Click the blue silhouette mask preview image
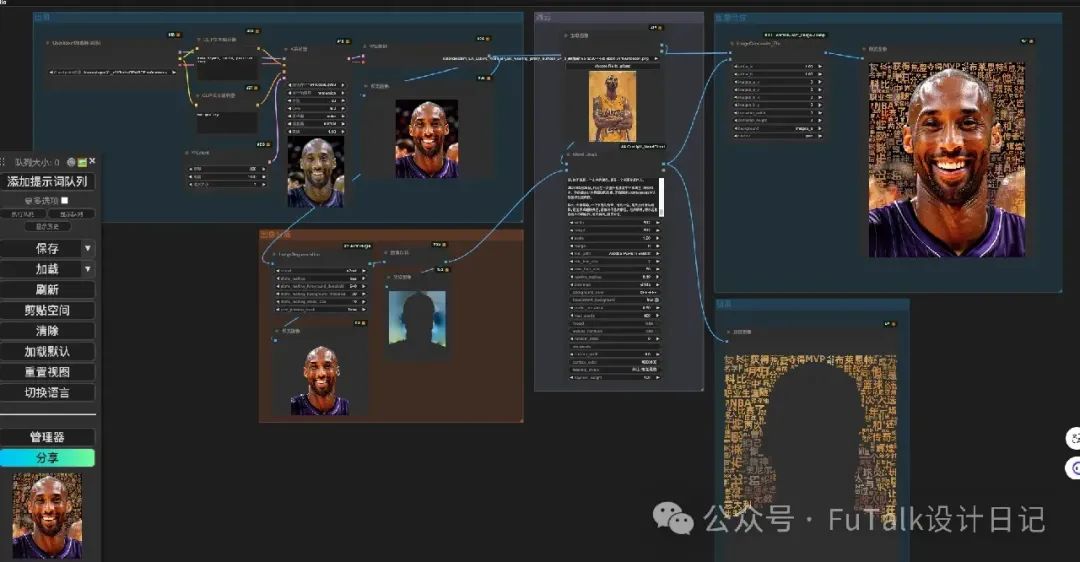1080x562 pixels. [417, 318]
